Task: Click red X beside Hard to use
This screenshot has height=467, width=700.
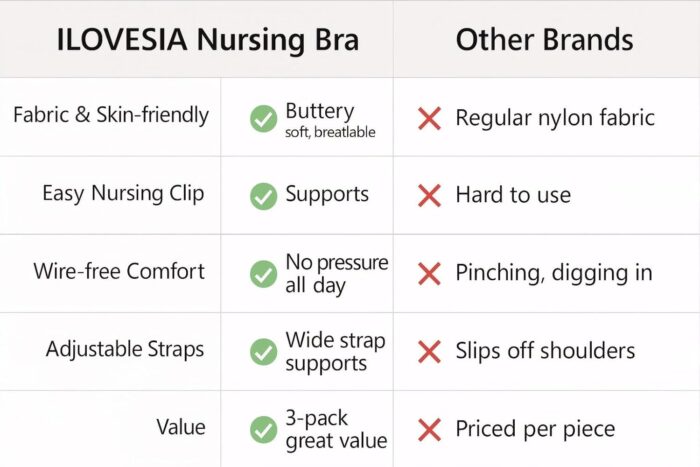Action: pos(429,196)
